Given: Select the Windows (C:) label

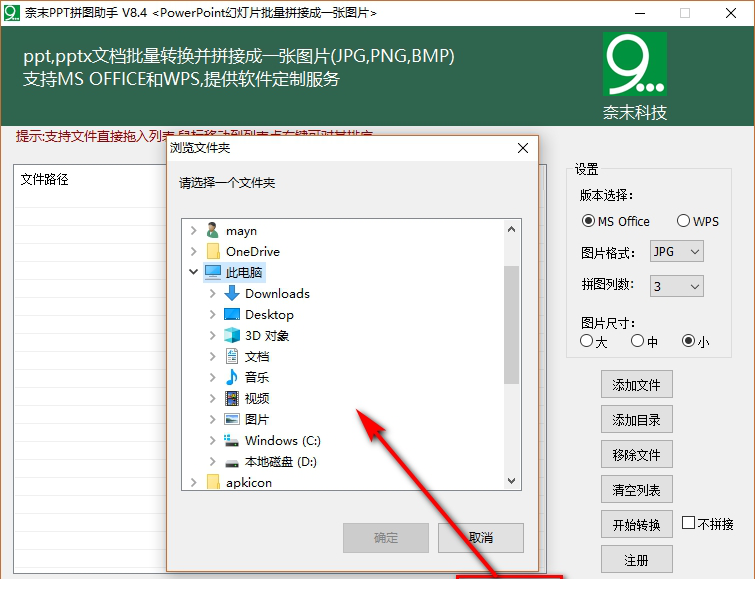Looking at the screenshot, I should point(283,440).
